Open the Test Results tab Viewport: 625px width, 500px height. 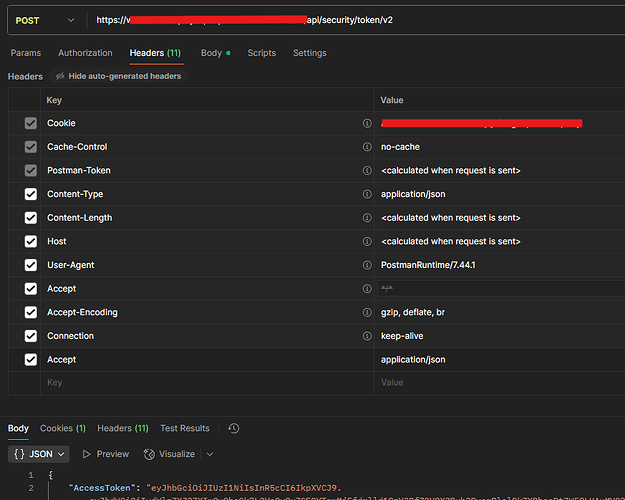tap(185, 429)
